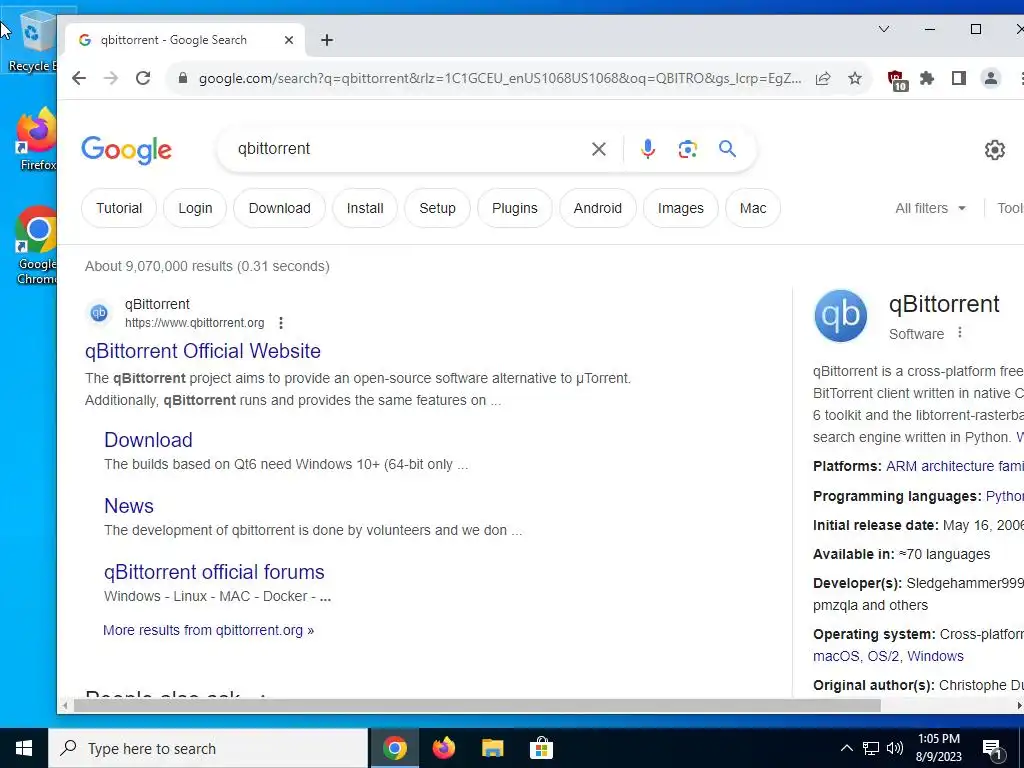Open a new tab with the plus button
The image size is (1024, 768).
click(x=327, y=40)
